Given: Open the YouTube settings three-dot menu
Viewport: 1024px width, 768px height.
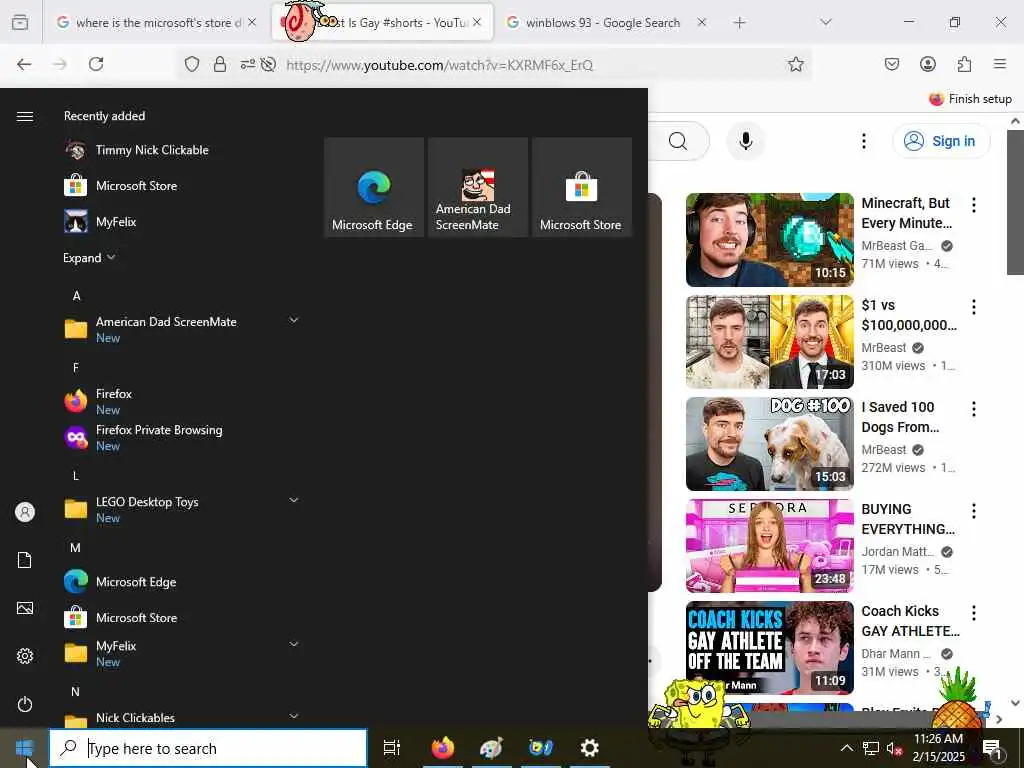Looking at the screenshot, I should coord(863,141).
